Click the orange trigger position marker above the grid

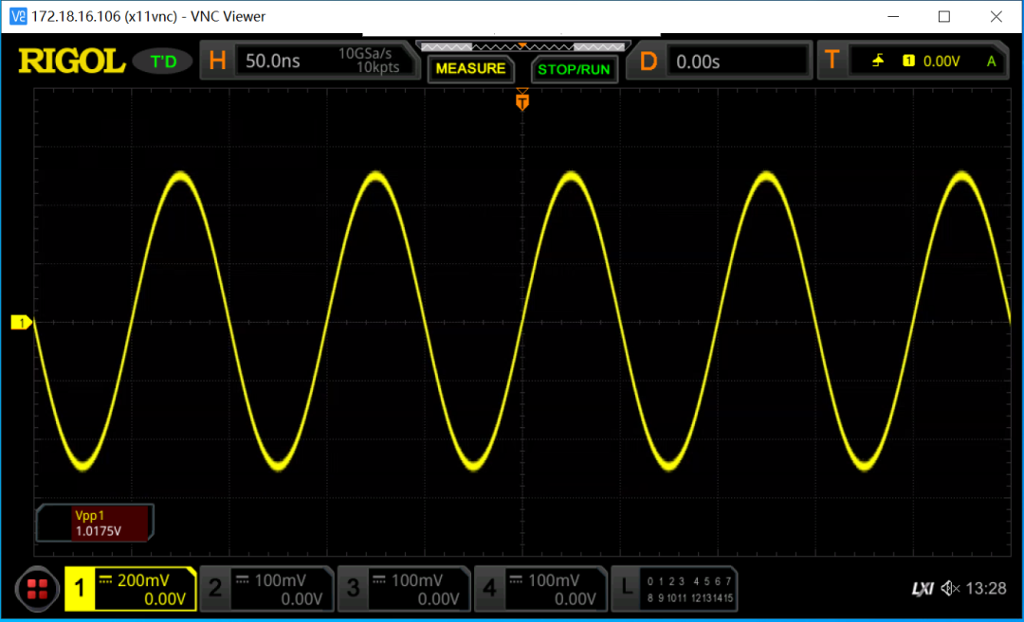(522, 100)
